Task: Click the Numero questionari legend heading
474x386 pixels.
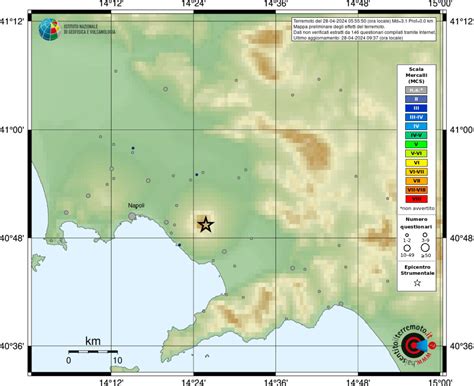Action: click(x=416, y=223)
